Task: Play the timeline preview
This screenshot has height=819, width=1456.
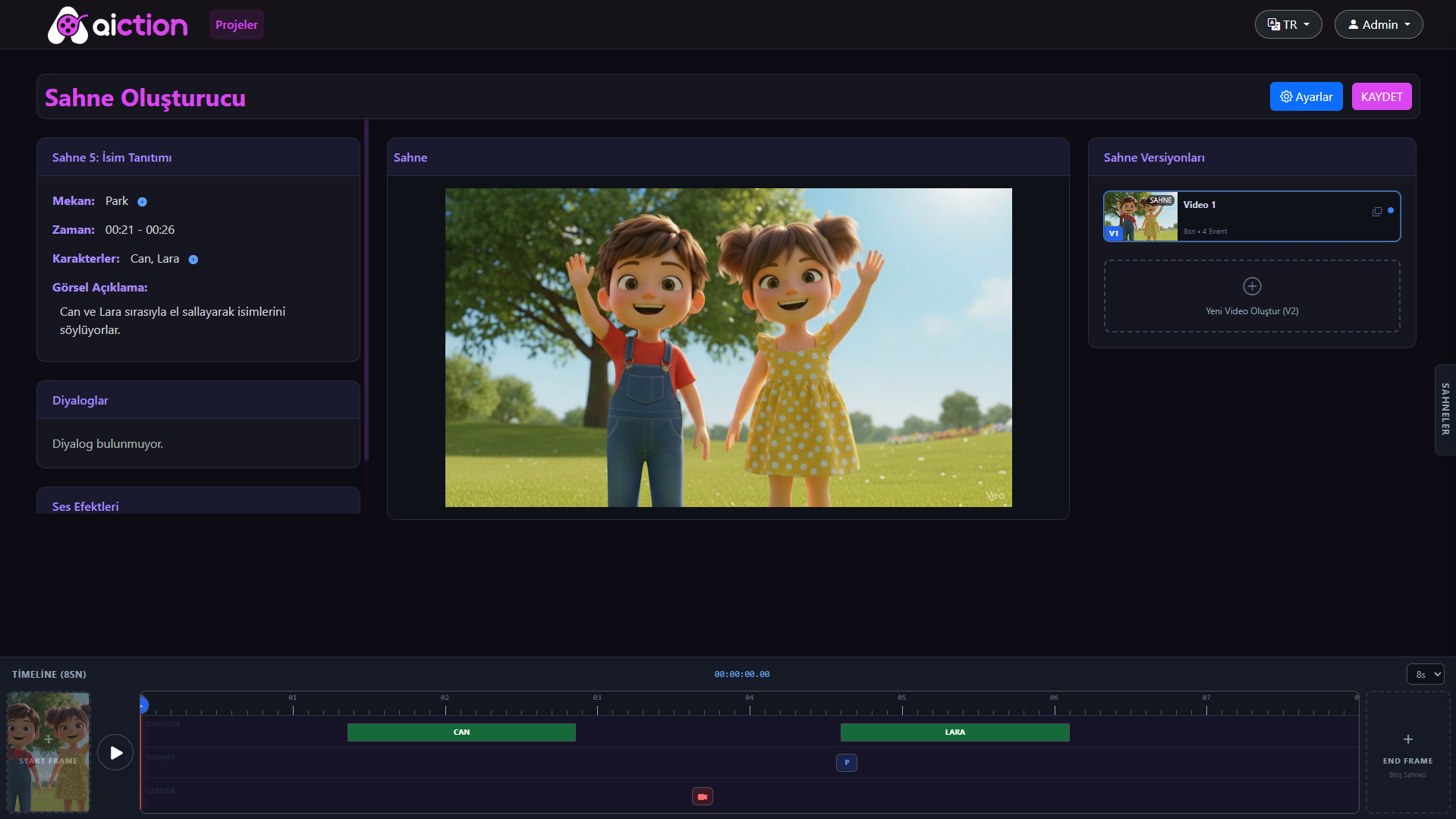Action: (x=115, y=752)
